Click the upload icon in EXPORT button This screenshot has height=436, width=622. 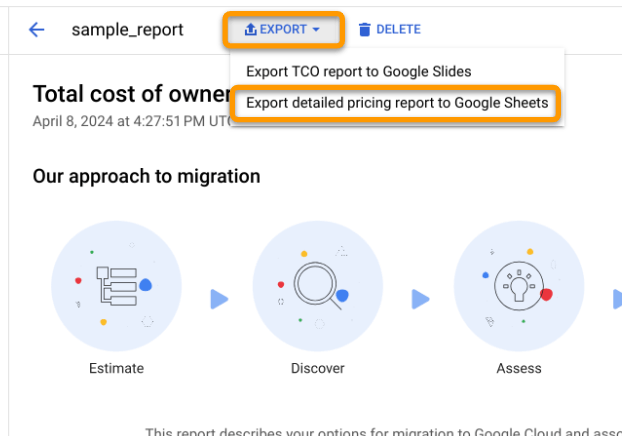(x=250, y=29)
